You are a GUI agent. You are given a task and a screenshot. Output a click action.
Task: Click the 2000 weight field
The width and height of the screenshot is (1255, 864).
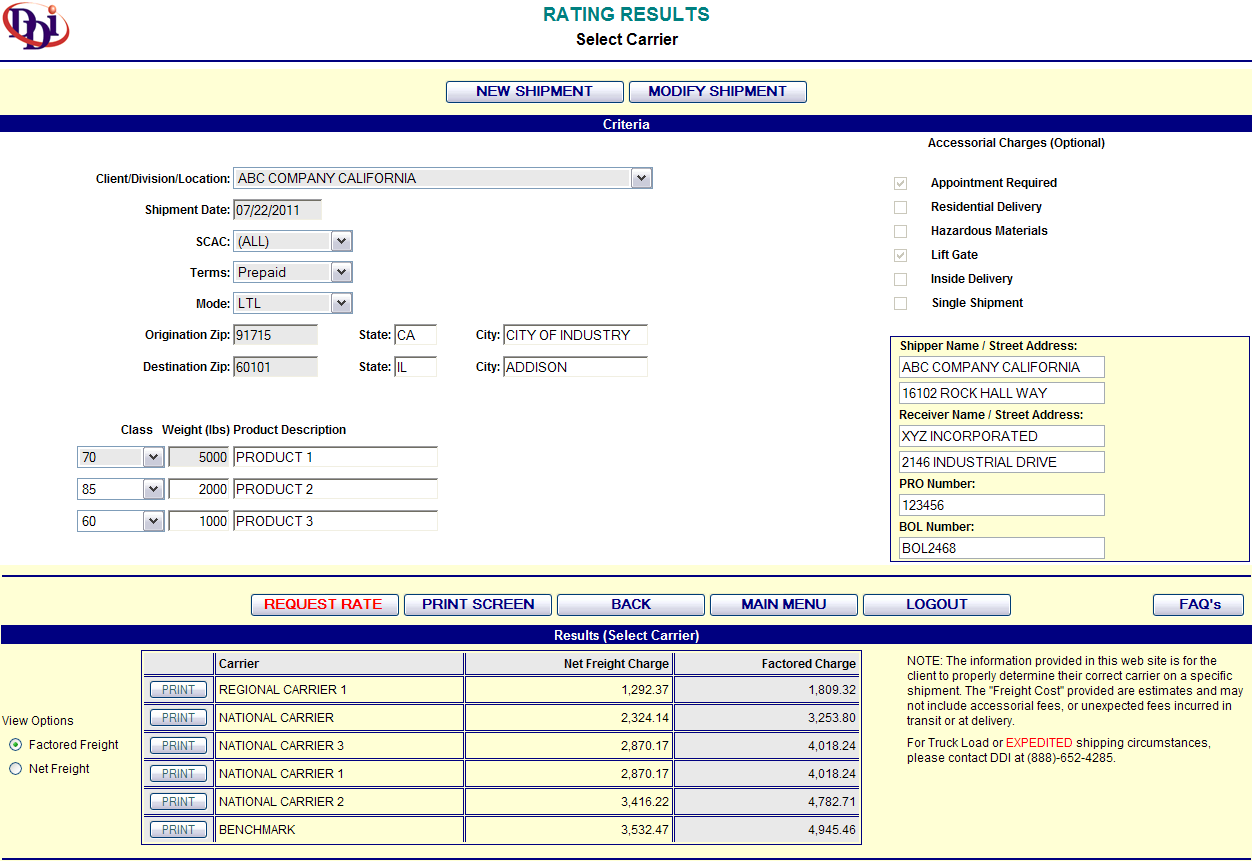[200, 489]
